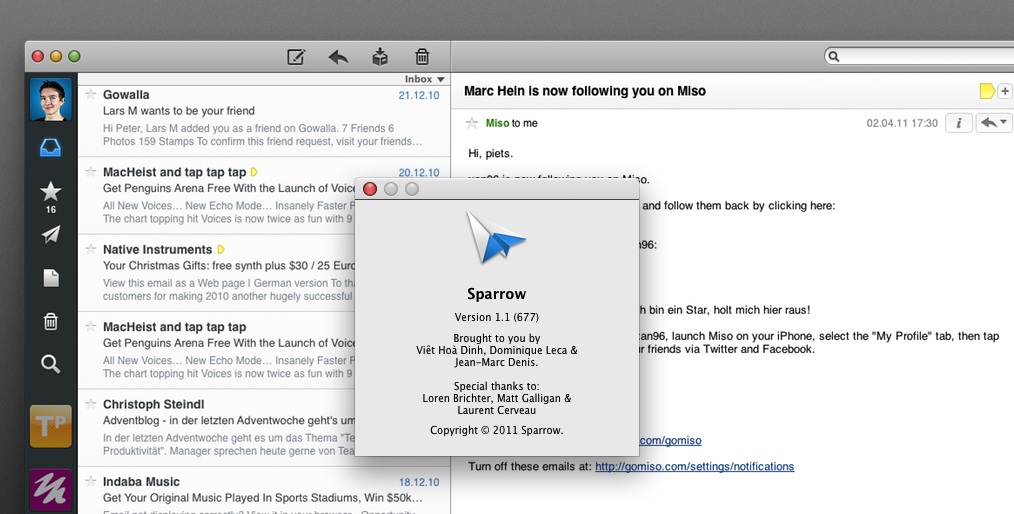Open the Inbox dropdown above message list
Image resolution: width=1014 pixels, height=514 pixels.
tap(425, 79)
